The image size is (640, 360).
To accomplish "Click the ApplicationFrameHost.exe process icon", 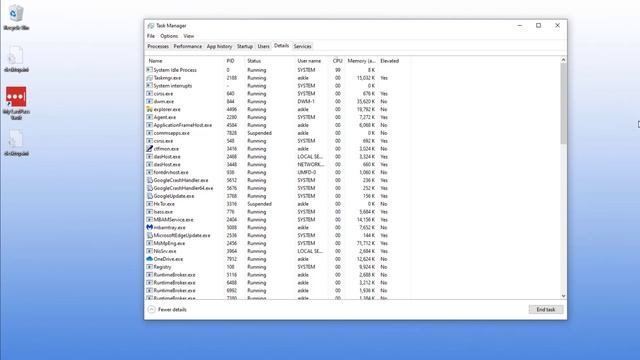I will click(149, 125).
